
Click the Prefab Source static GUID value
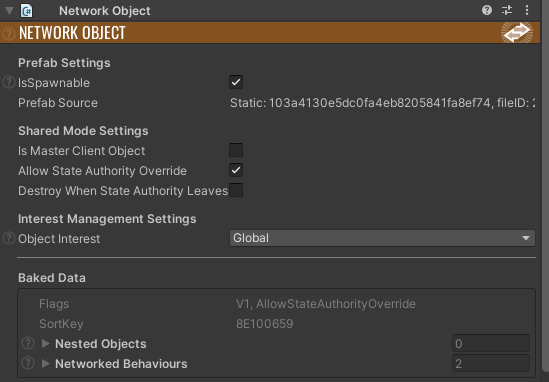[382, 103]
